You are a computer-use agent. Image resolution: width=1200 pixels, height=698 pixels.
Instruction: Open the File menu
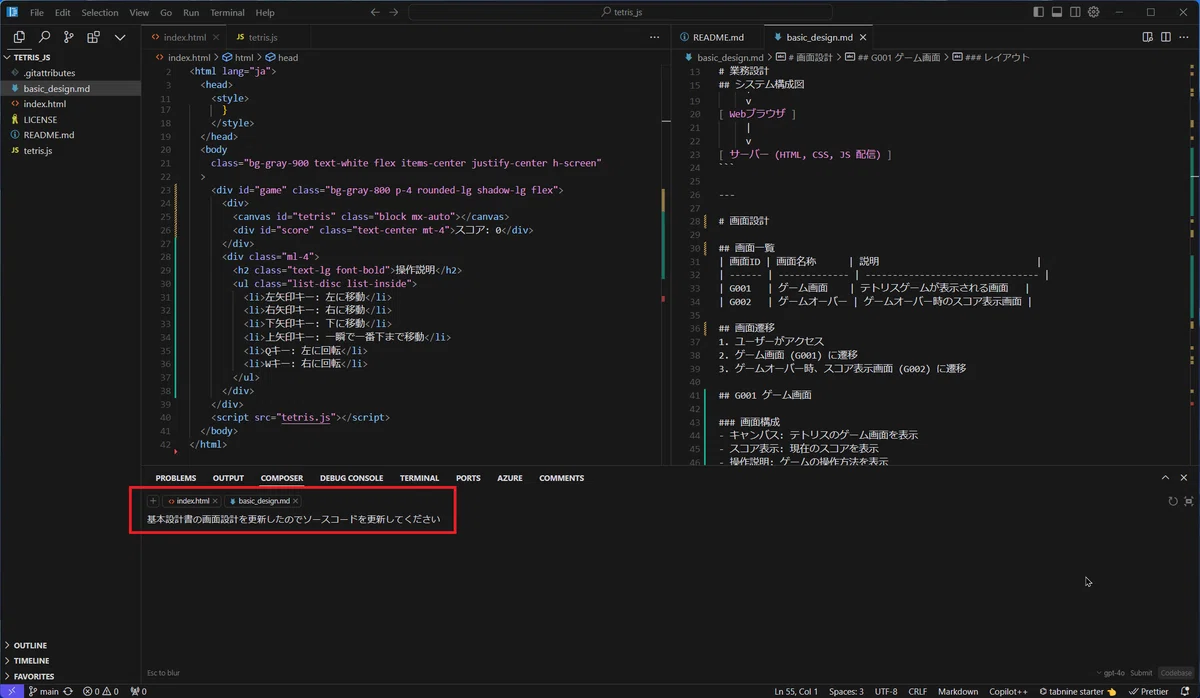click(x=36, y=13)
